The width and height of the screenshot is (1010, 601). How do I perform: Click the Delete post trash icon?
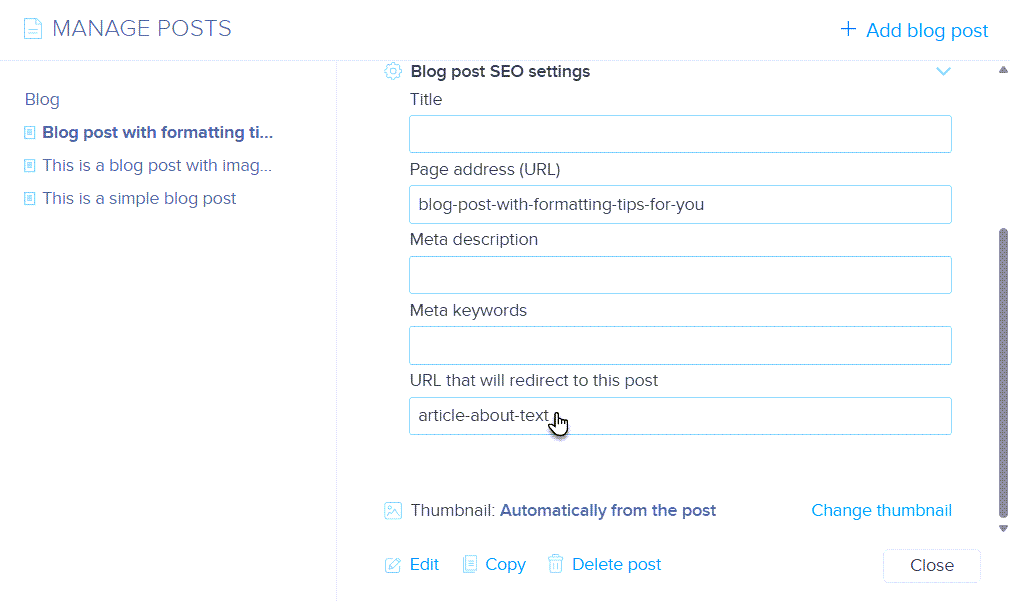coord(556,564)
